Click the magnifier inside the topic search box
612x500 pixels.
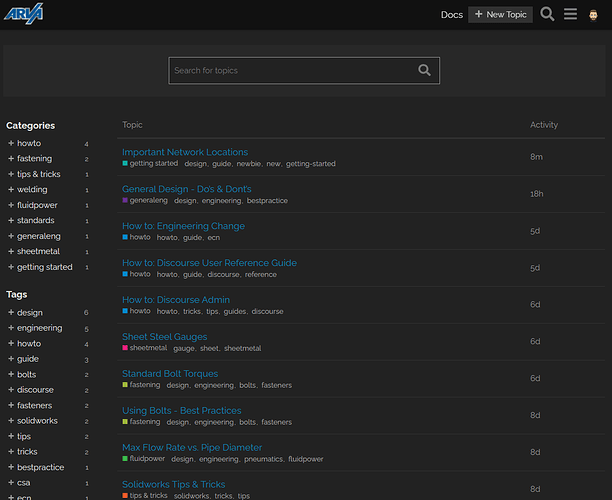pyautogui.click(x=424, y=70)
